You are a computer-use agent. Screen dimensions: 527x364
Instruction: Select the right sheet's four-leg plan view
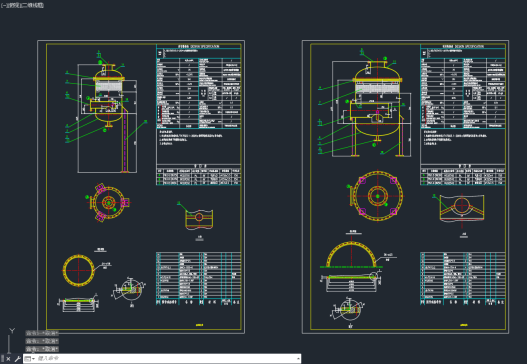click(x=377, y=196)
